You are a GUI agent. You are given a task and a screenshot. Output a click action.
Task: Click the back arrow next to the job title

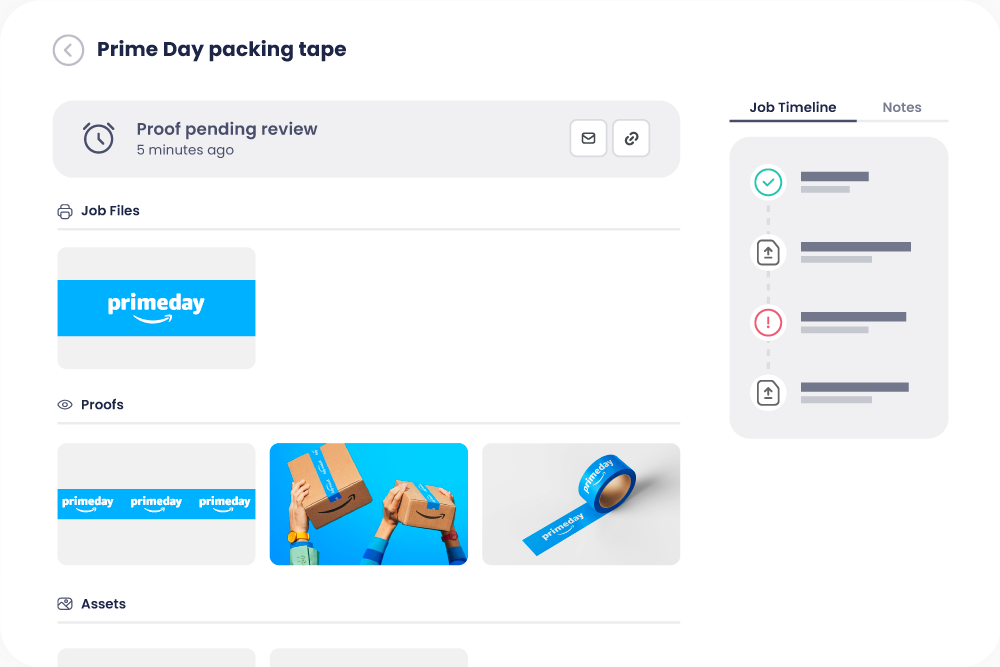pos(68,50)
